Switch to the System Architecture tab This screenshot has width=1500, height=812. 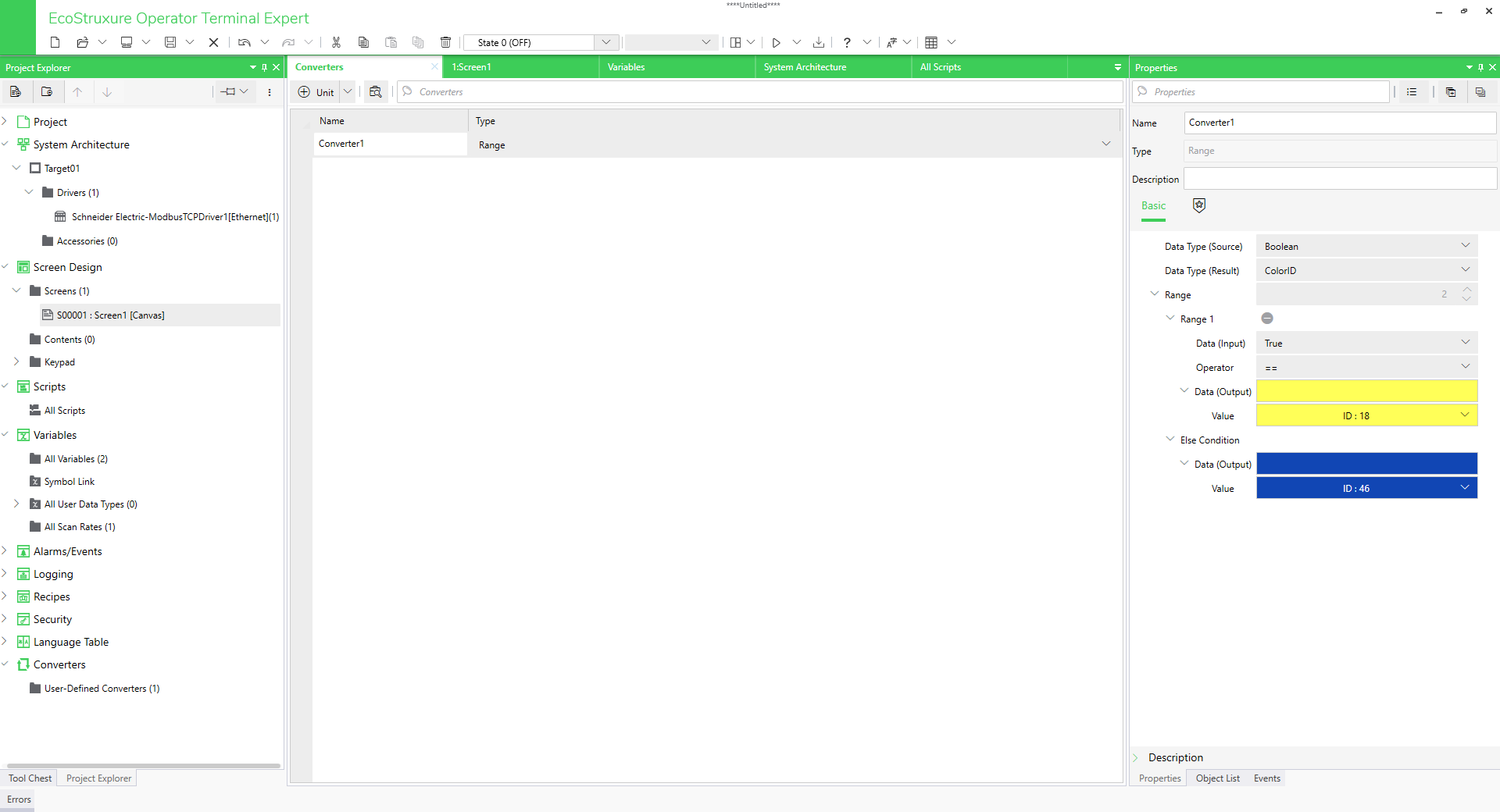pyautogui.click(x=833, y=67)
